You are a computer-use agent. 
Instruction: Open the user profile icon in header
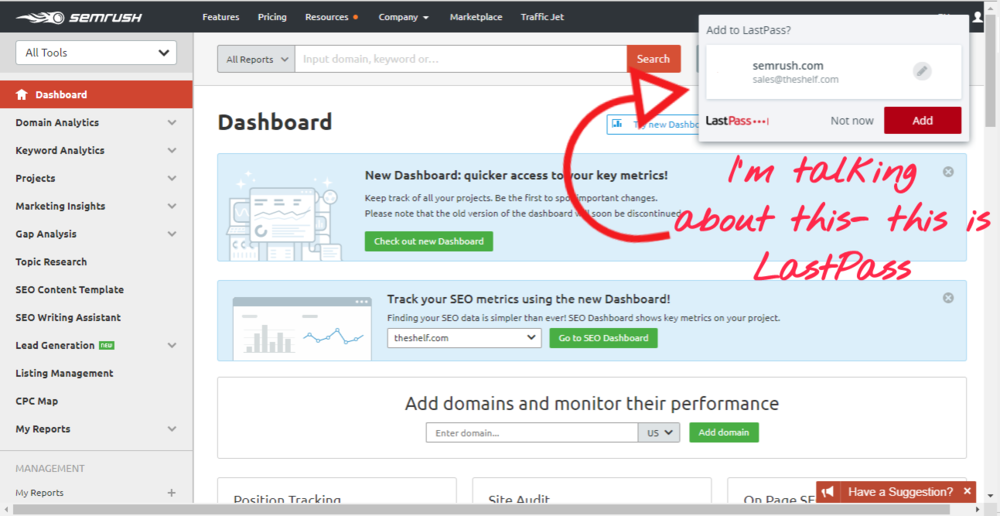[x=978, y=17]
